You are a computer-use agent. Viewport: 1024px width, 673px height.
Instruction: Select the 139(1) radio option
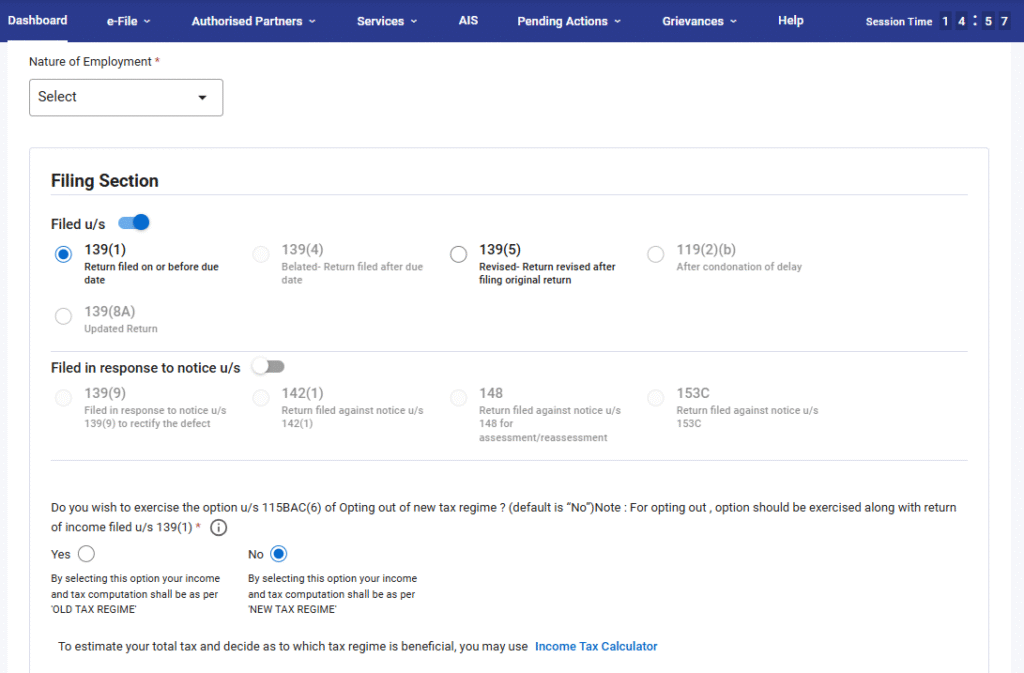click(64, 255)
